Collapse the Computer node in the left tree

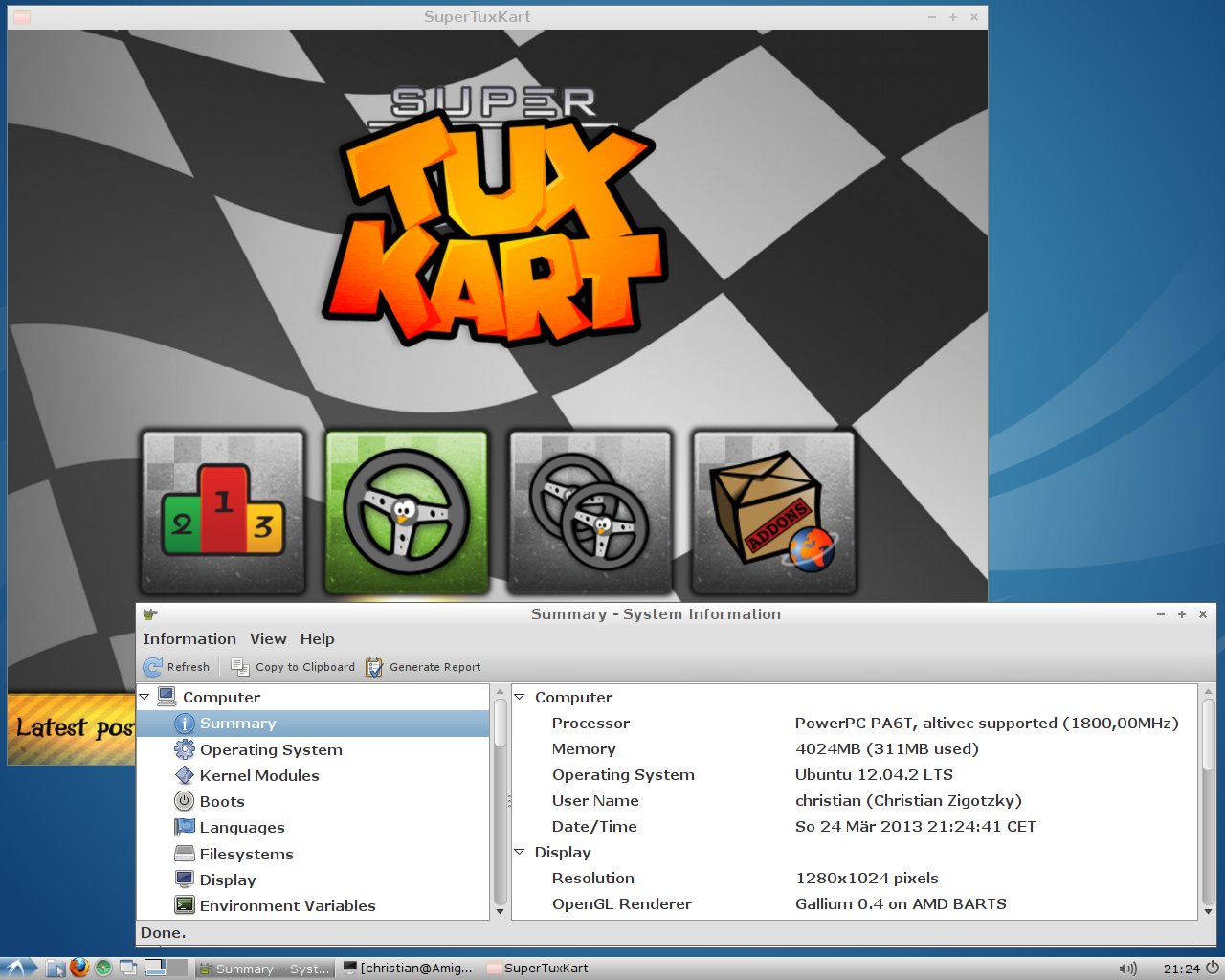pyautogui.click(x=145, y=697)
